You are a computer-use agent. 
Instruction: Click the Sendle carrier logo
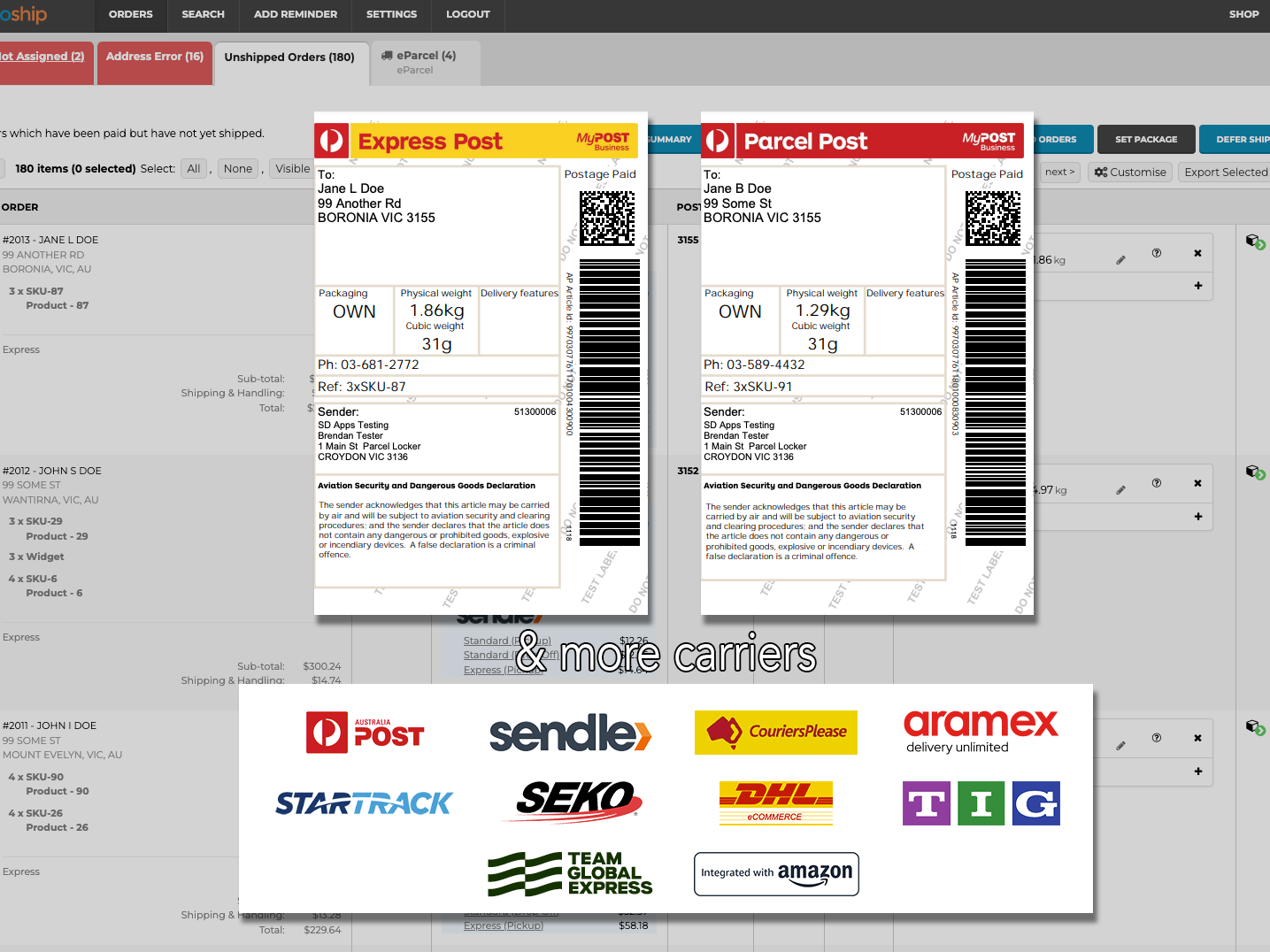point(571,733)
